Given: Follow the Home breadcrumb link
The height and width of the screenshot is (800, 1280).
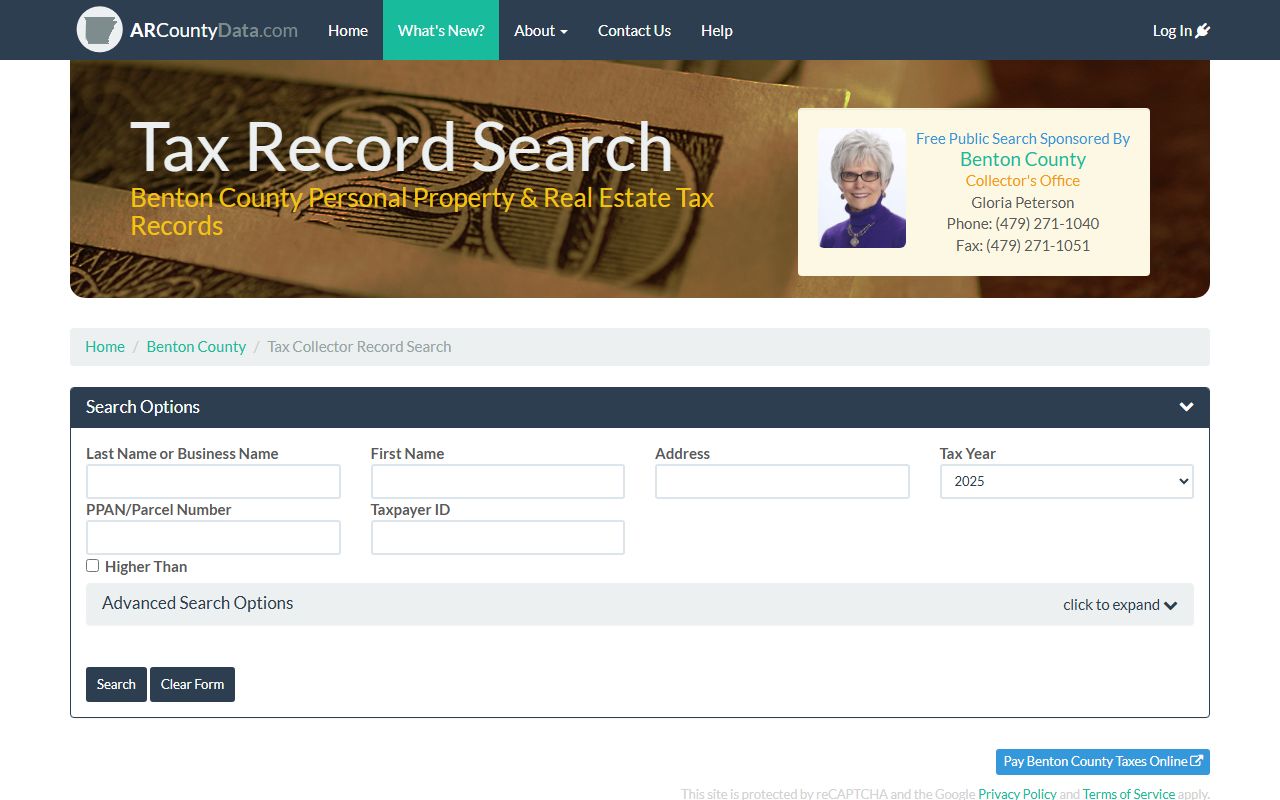Looking at the screenshot, I should (105, 346).
